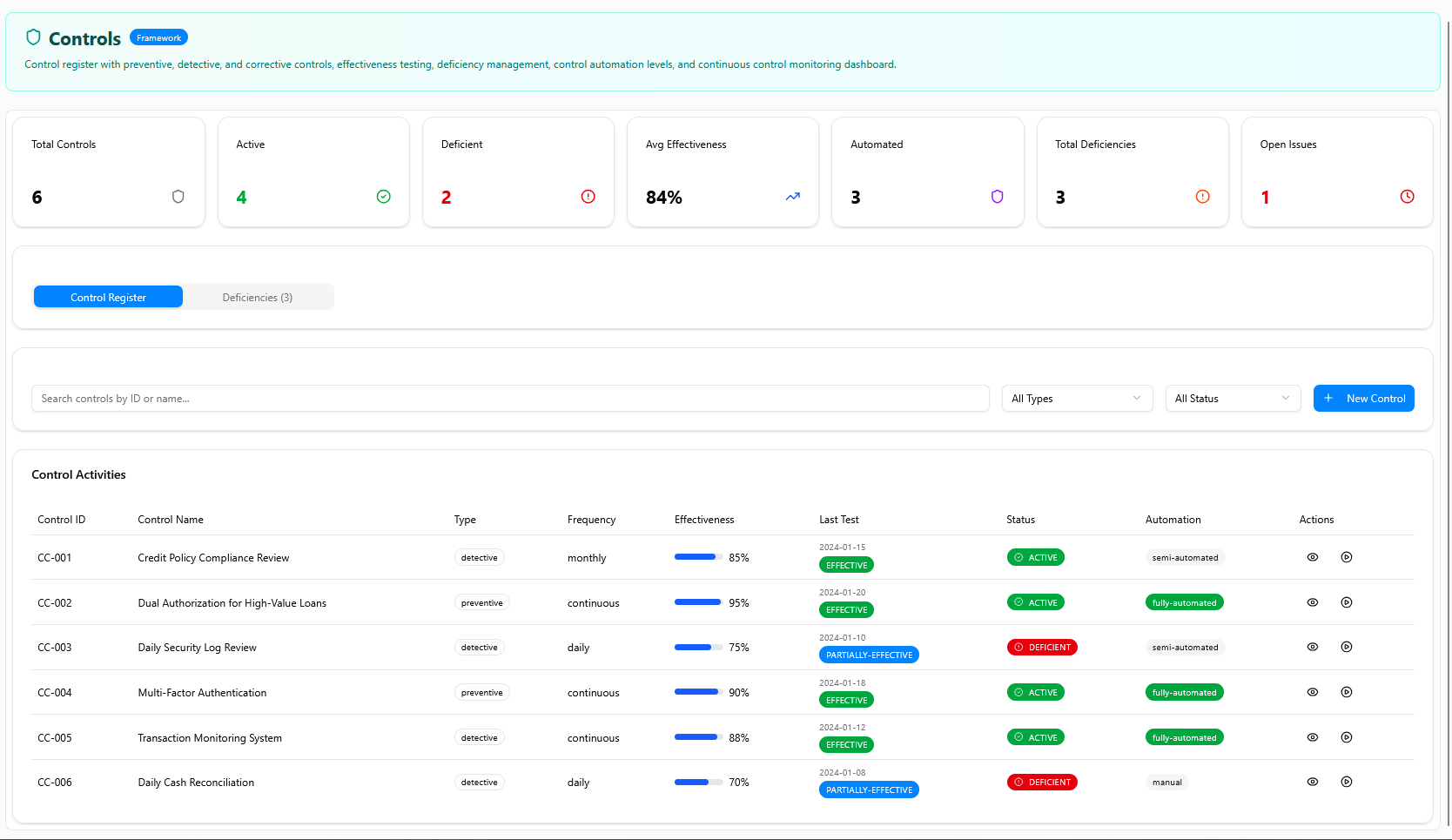Click the eye view icon for CC-004
Viewport: 1452px width, 840px height.
[1312, 692]
